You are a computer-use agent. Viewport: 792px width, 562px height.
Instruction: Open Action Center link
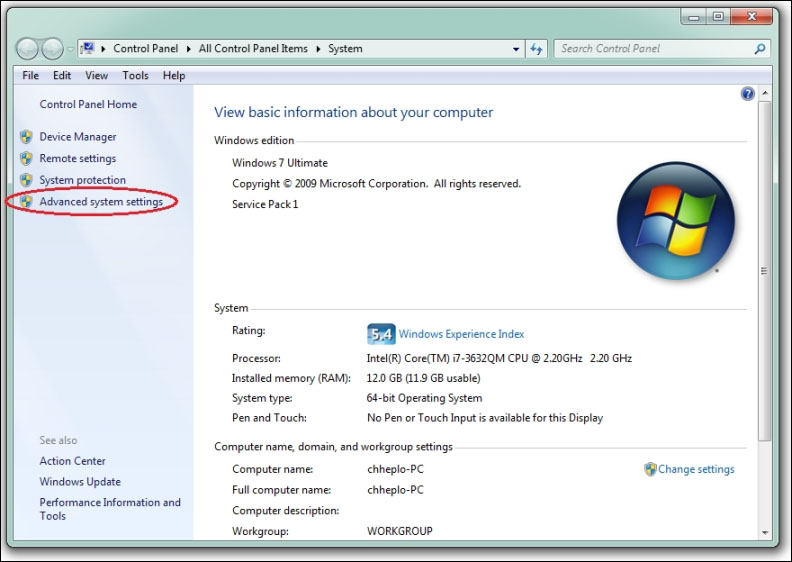click(72, 461)
